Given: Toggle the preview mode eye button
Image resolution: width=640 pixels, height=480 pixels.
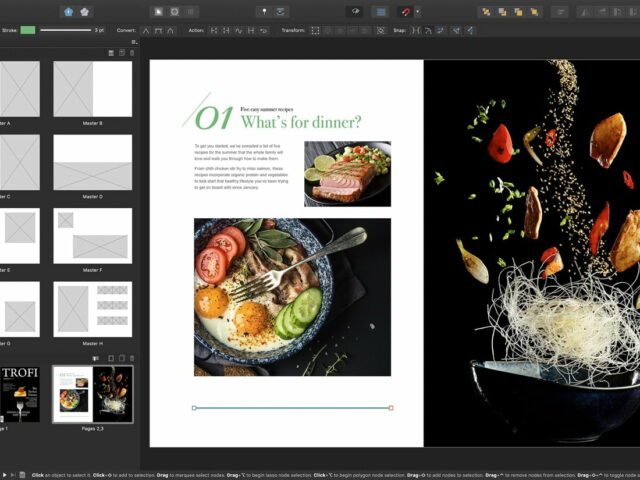Looking at the screenshot, I should tap(354, 12).
